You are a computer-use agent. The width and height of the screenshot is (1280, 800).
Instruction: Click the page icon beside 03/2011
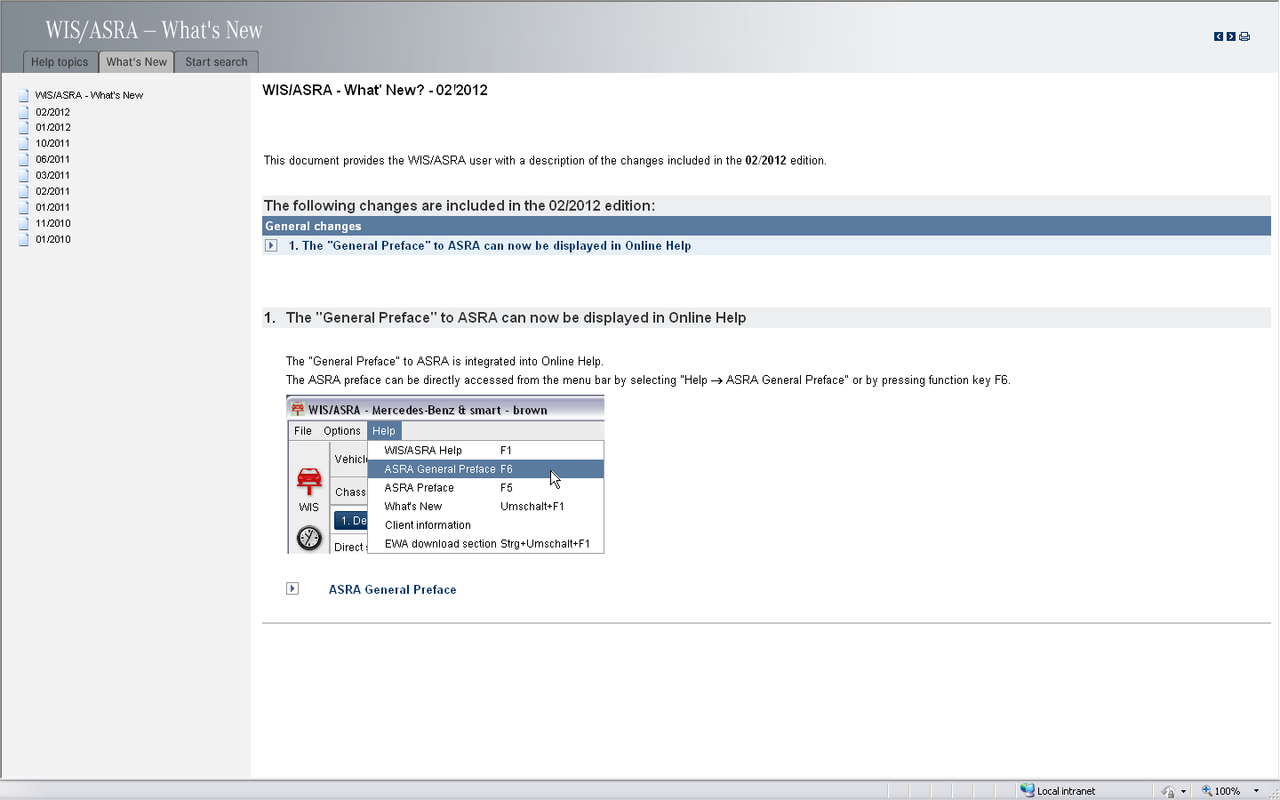pos(24,175)
